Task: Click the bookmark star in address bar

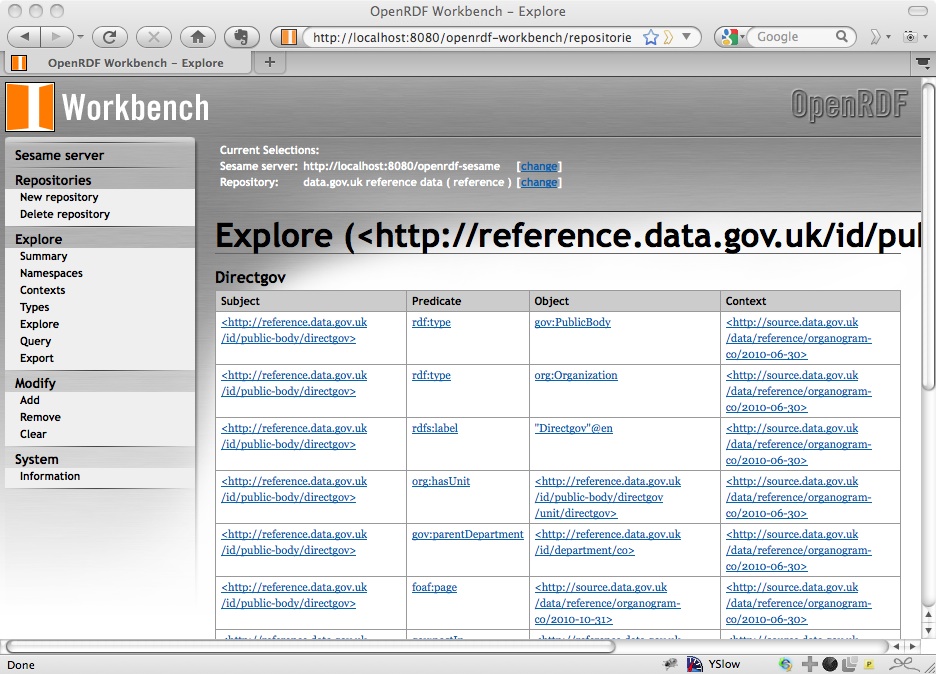Action: coord(651,38)
